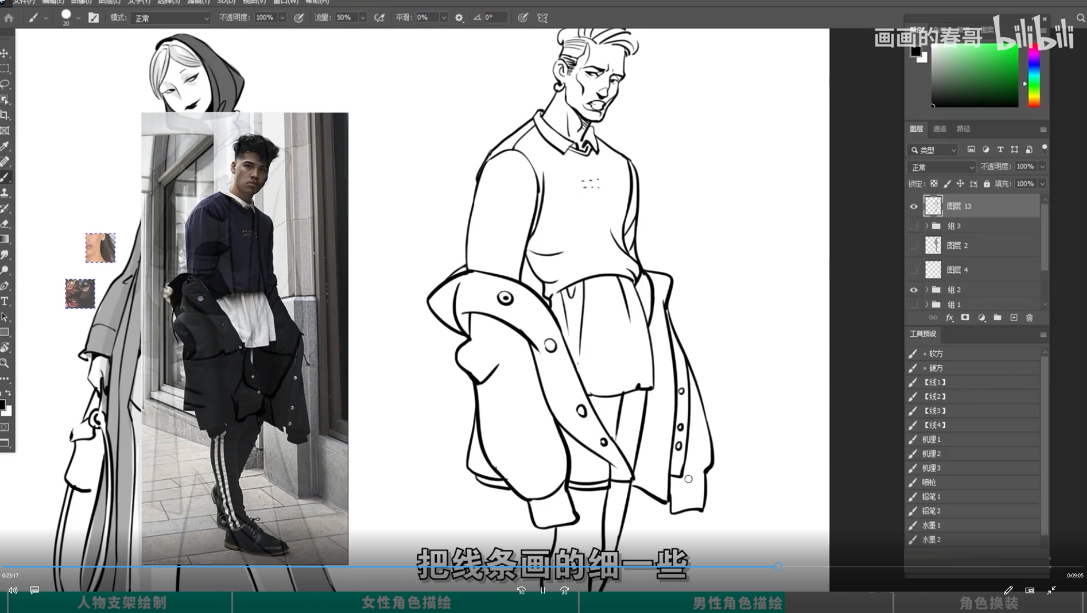Click the rainbow hue slider strip
1087x613 pixels.
tap(1034, 76)
